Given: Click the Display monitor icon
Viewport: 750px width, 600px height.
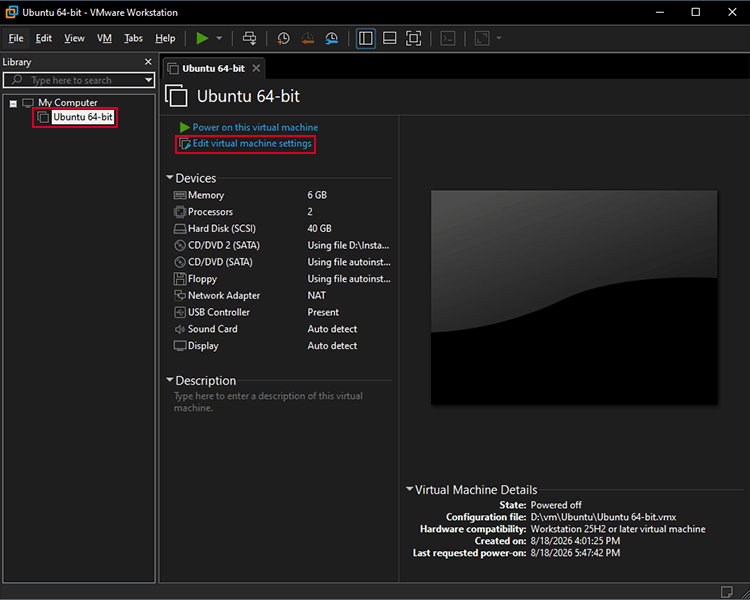Looking at the screenshot, I should pos(180,345).
